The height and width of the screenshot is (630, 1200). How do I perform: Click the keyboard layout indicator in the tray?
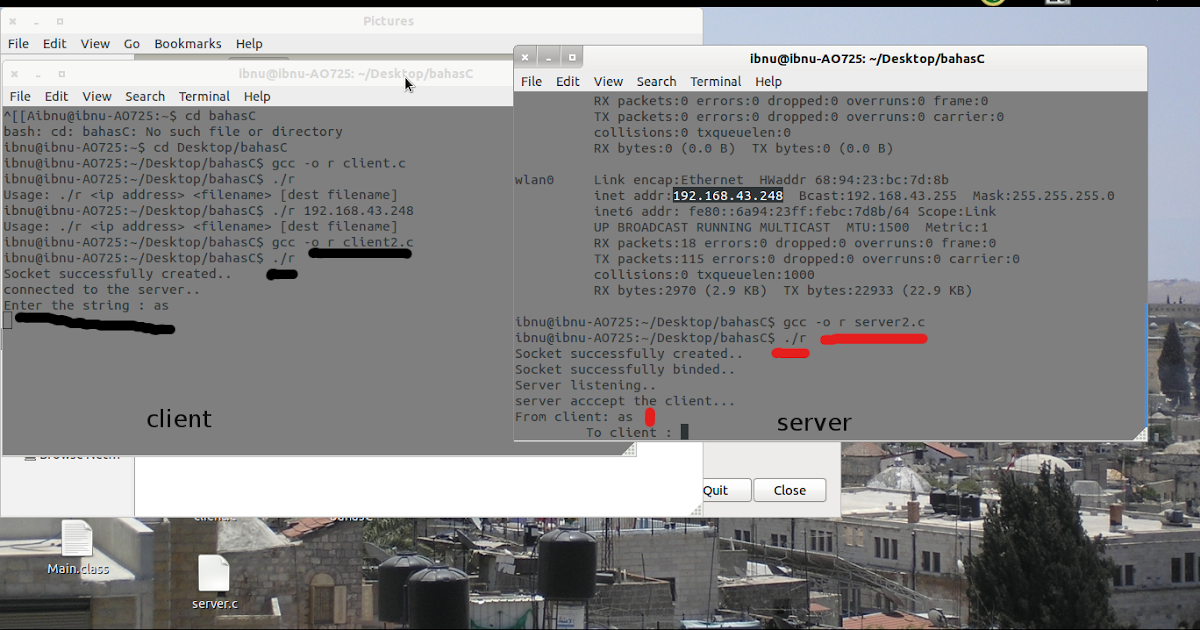click(1057, 4)
